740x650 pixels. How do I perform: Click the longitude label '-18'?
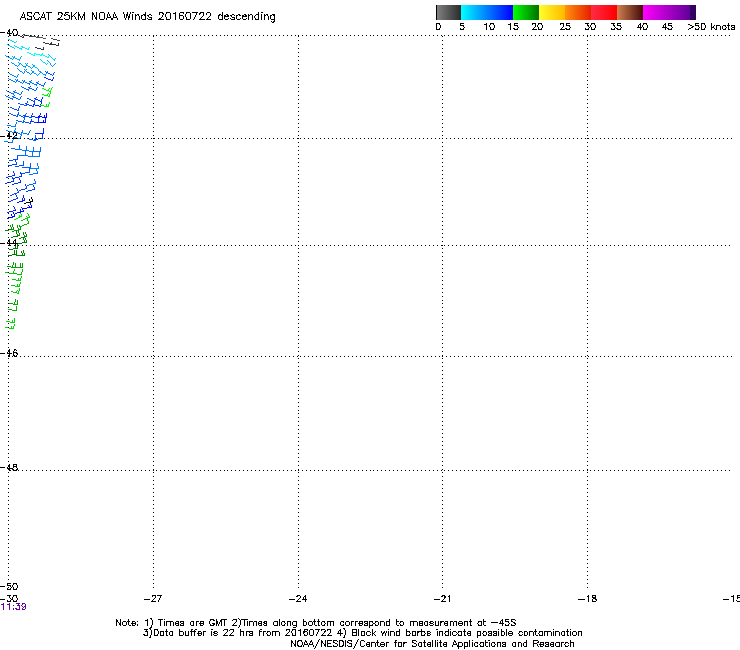pyautogui.click(x=588, y=599)
